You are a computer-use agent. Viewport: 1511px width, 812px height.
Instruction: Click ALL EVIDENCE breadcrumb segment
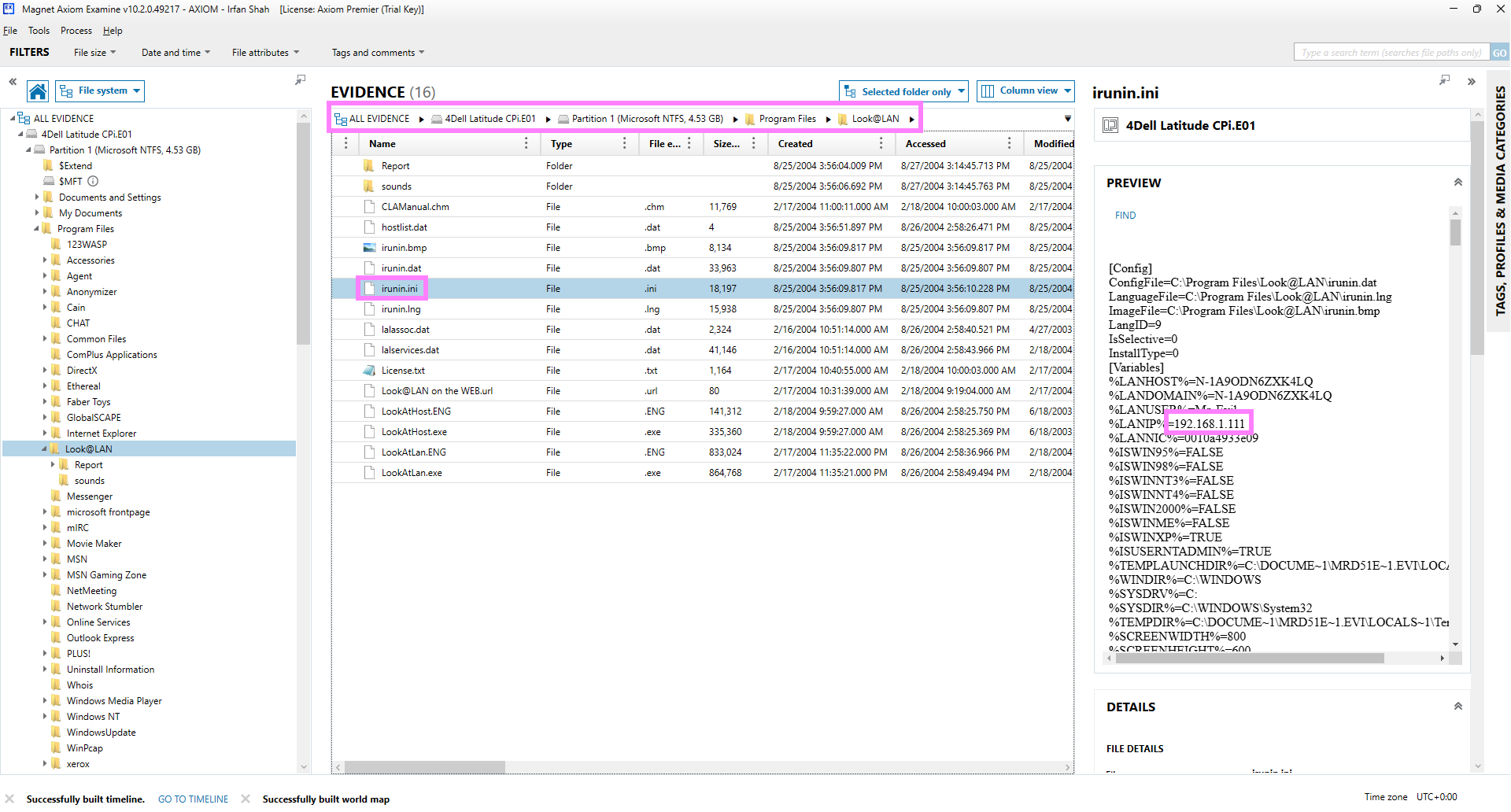click(379, 119)
